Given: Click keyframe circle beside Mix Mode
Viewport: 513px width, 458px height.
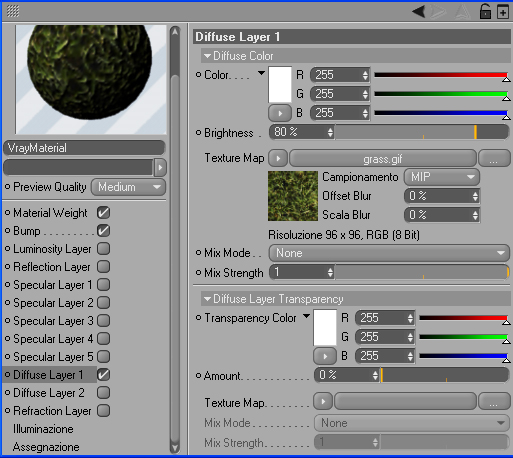Looking at the screenshot, I should tap(198, 253).
